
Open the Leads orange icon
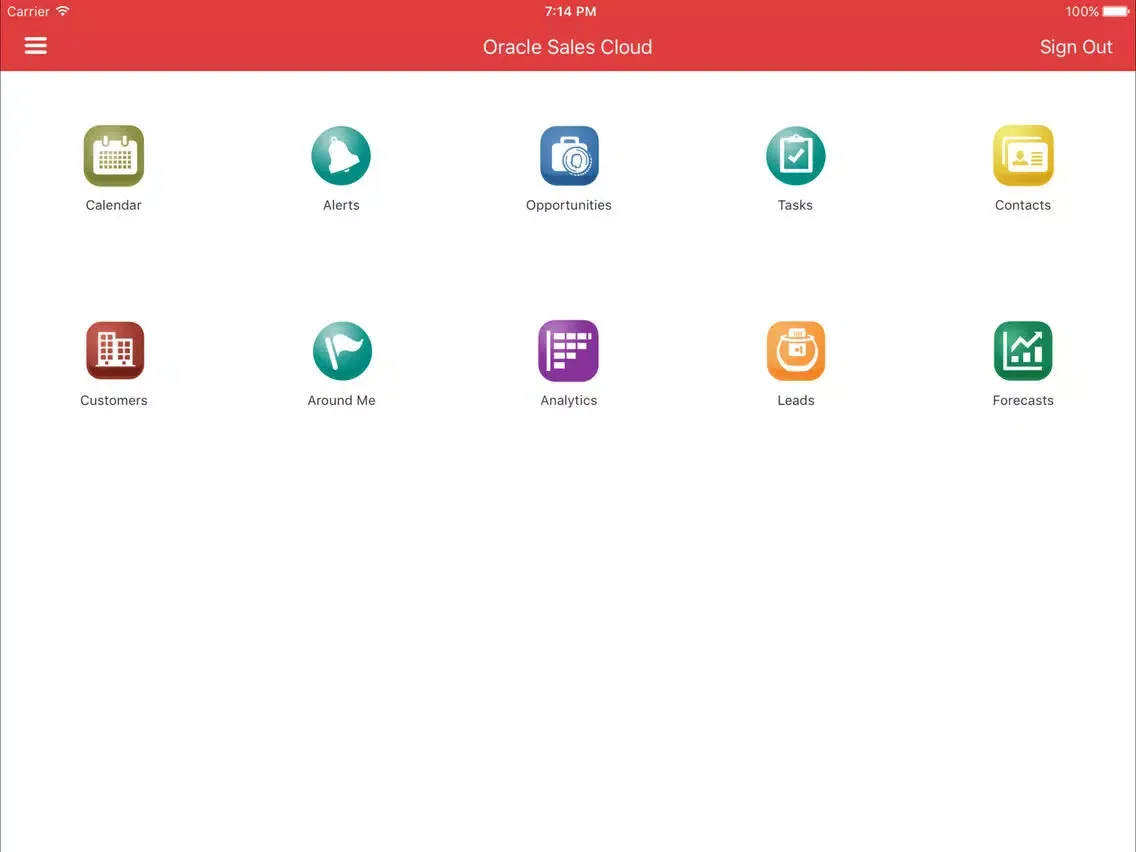[795, 351]
